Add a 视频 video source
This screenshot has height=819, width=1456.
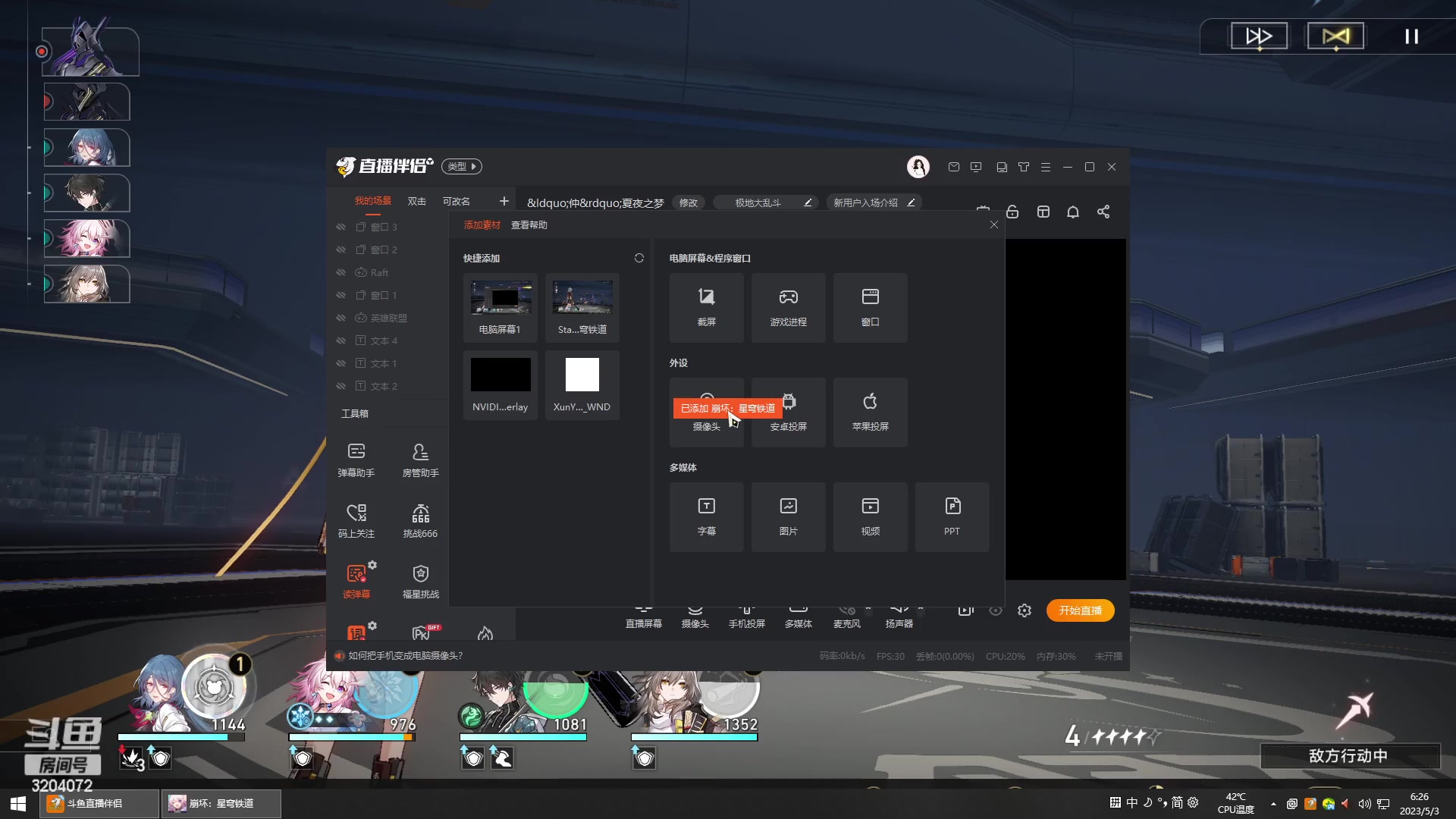870,517
